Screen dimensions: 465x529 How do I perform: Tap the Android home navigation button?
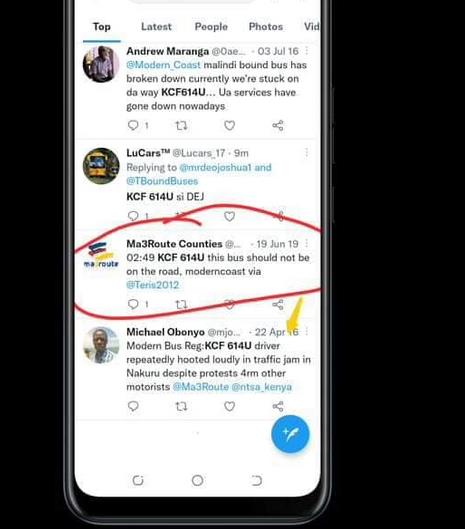(x=197, y=480)
